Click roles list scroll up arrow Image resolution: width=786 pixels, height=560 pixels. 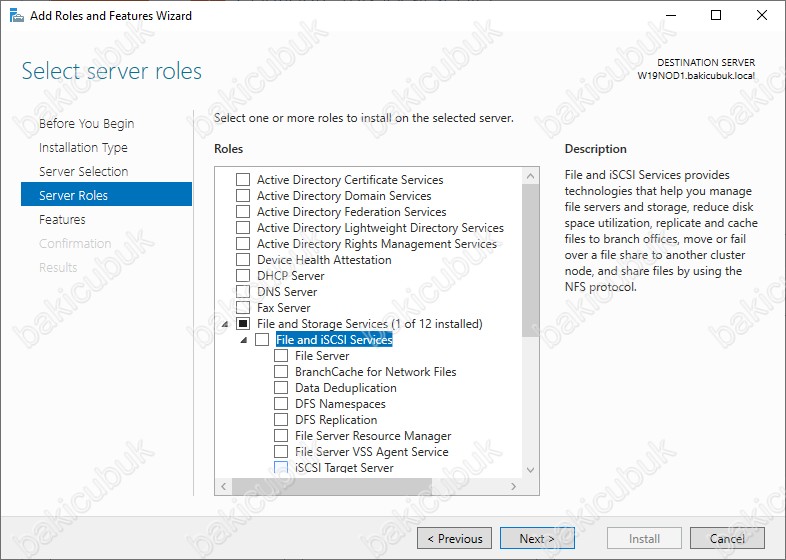click(530, 176)
